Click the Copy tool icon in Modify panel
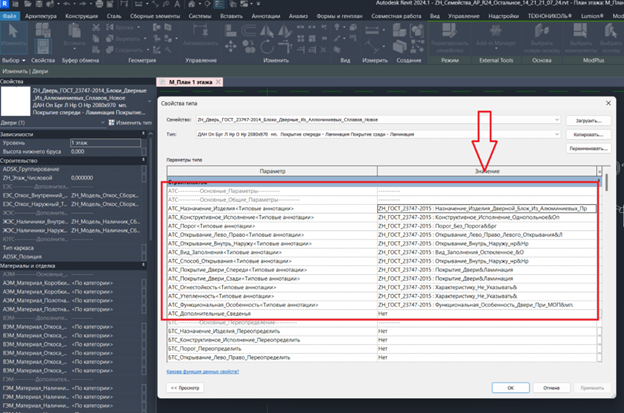Image resolution: width=624 pixels, height=413 pixels. pyautogui.click(x=249, y=47)
